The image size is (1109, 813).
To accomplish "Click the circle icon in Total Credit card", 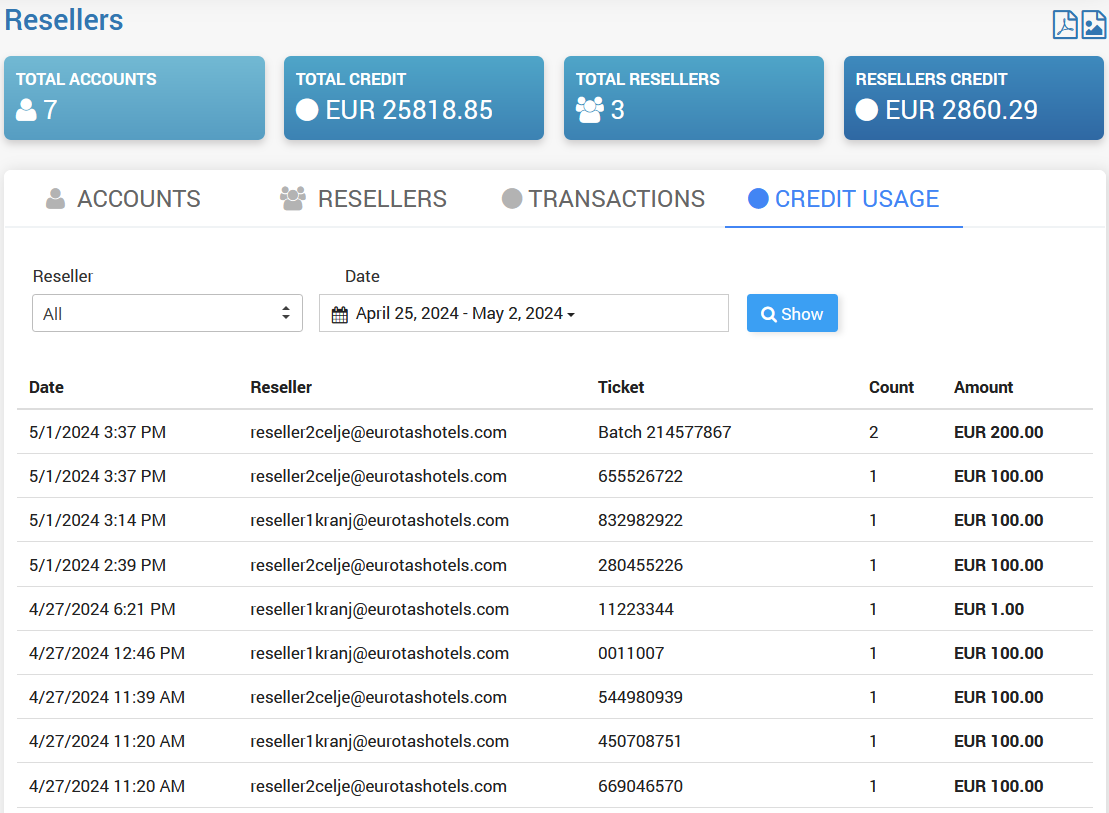I will click(x=307, y=110).
